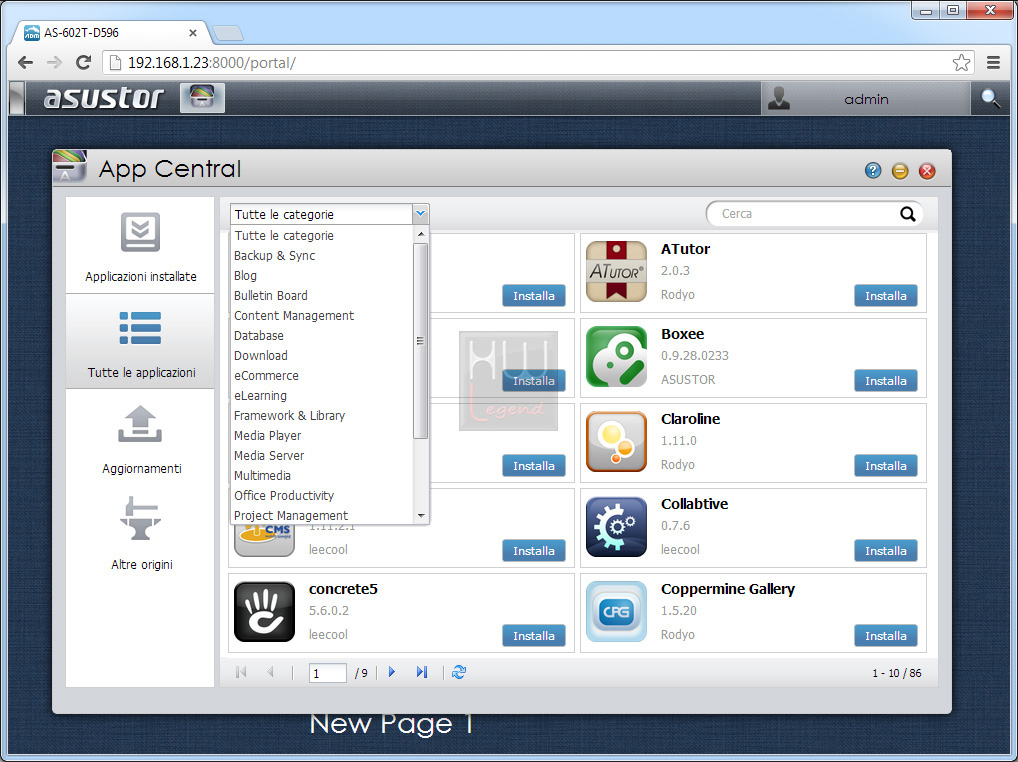The height and width of the screenshot is (762, 1018).
Task: Open Applicazioni installate section
Action: click(x=140, y=245)
